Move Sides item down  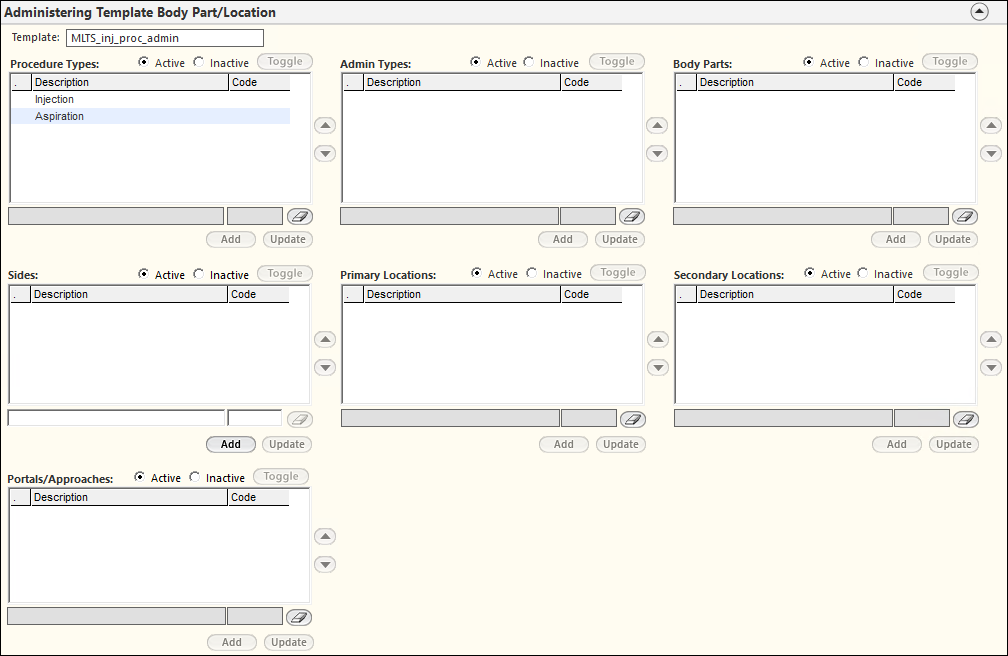[325, 368]
